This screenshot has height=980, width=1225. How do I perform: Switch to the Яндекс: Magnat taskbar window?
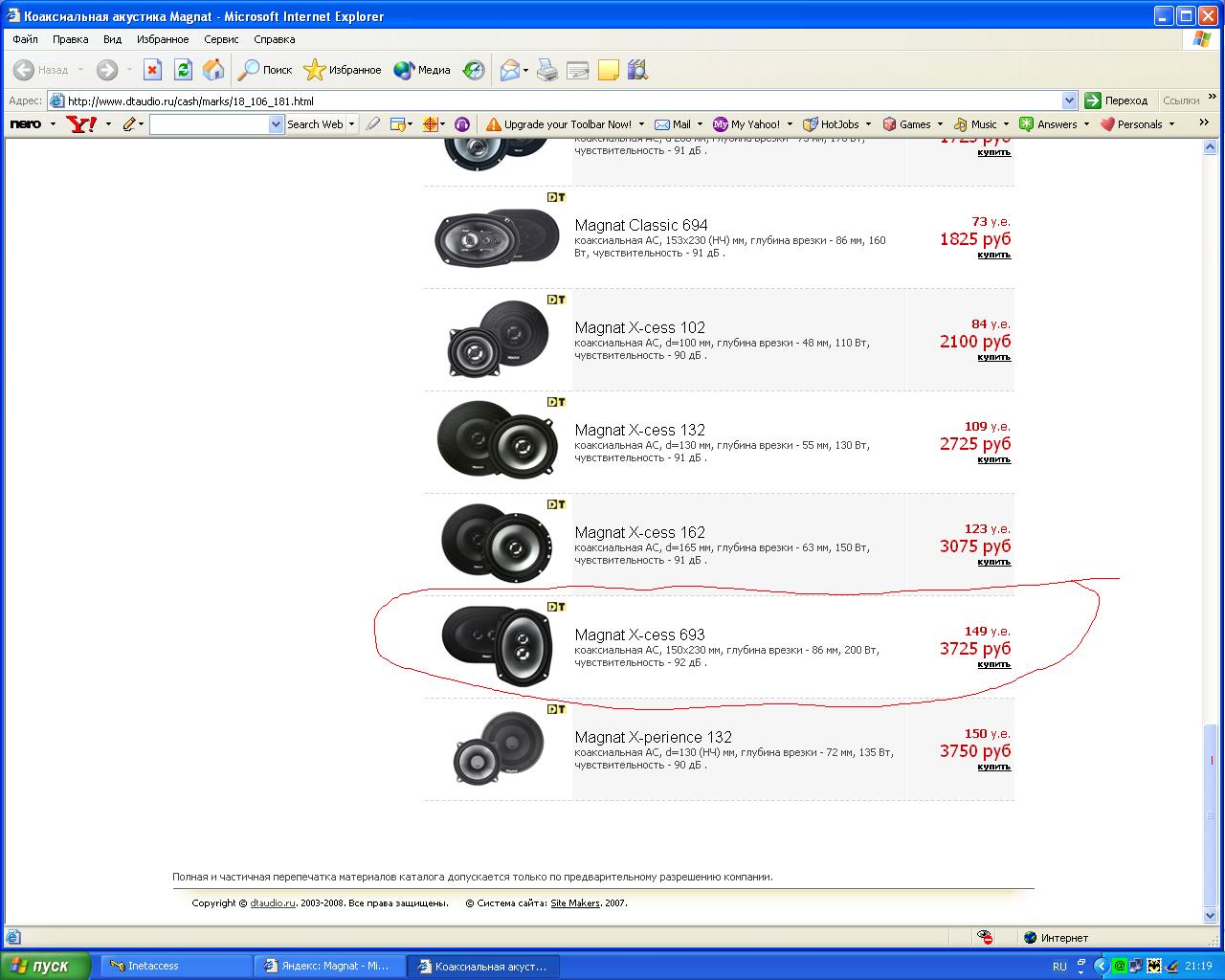(x=328, y=966)
